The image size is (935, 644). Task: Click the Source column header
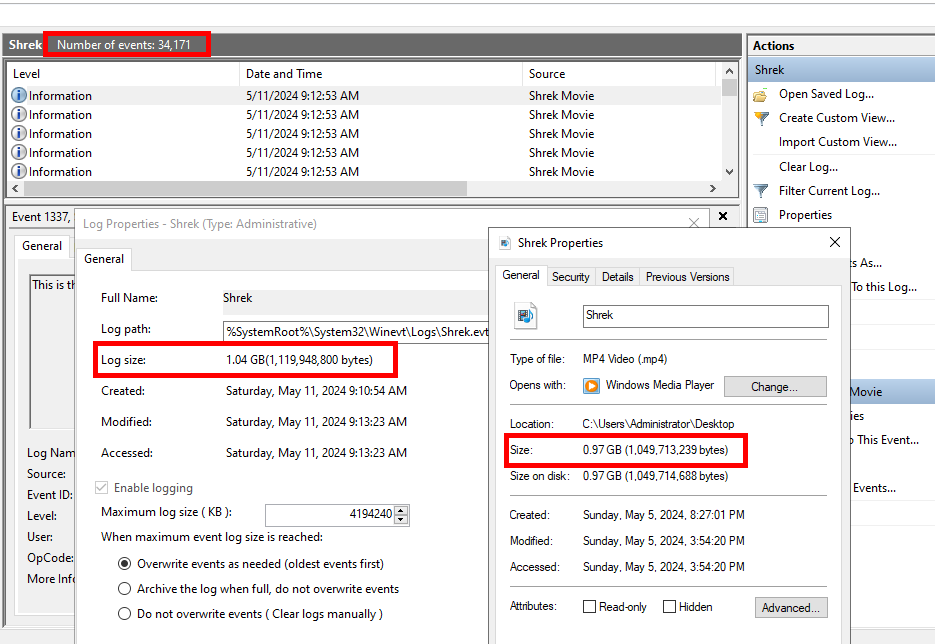[619, 74]
